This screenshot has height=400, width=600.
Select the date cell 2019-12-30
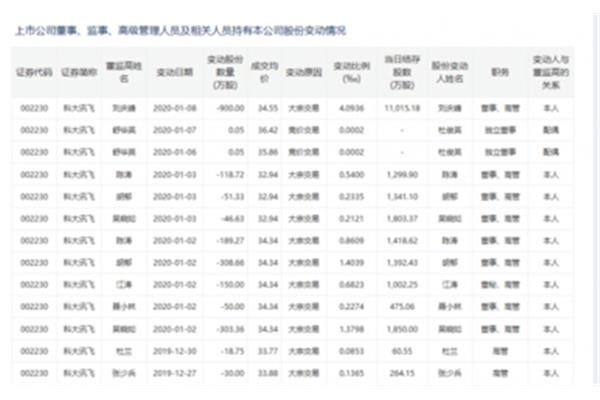[175, 351]
